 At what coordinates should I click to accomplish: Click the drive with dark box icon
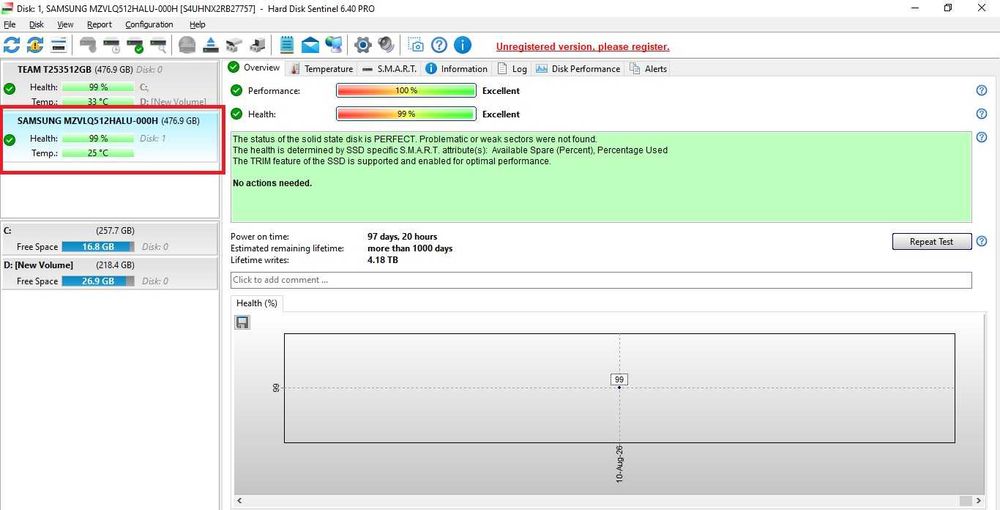tap(258, 45)
